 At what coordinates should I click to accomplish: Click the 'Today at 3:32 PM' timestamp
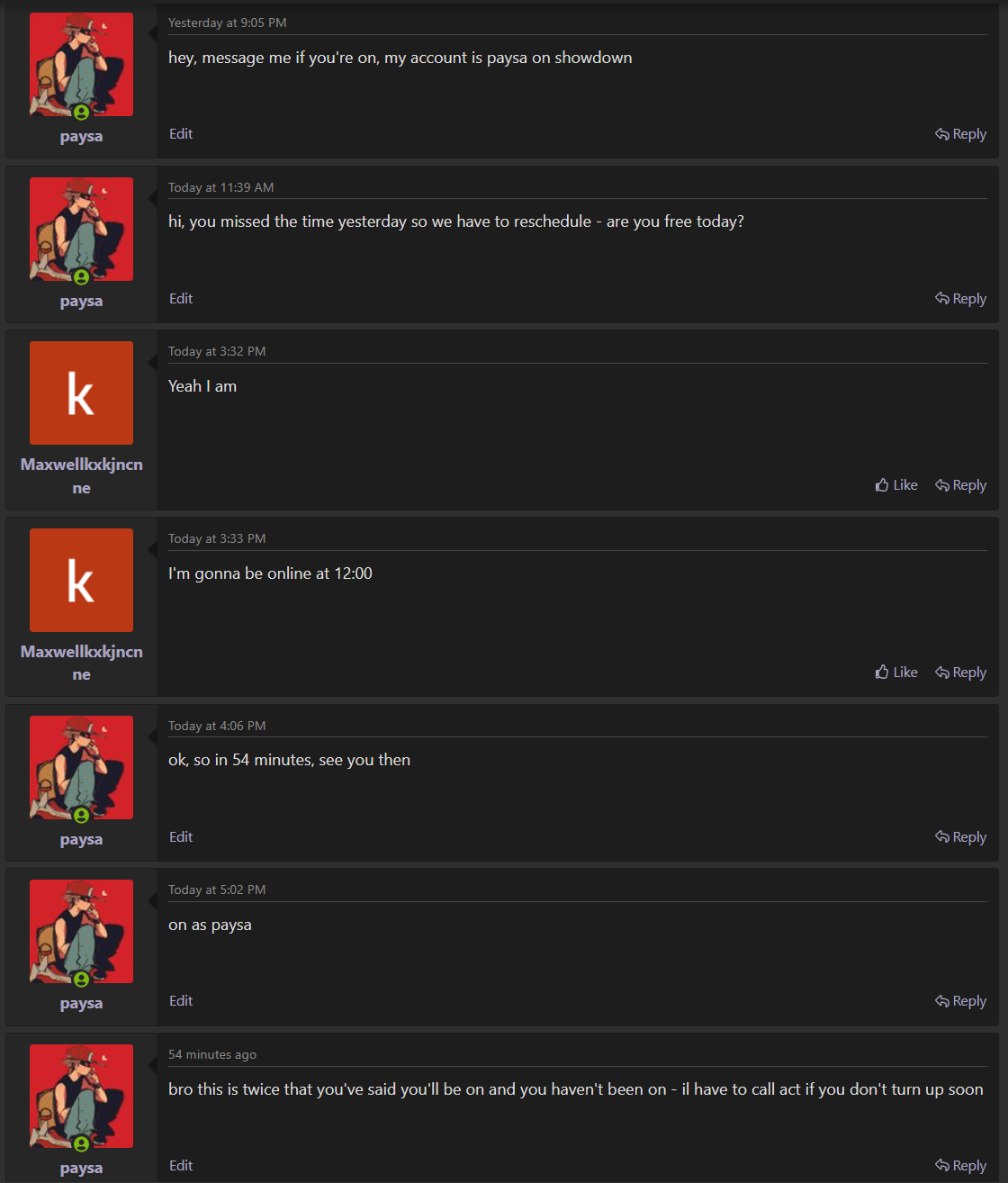tap(217, 351)
